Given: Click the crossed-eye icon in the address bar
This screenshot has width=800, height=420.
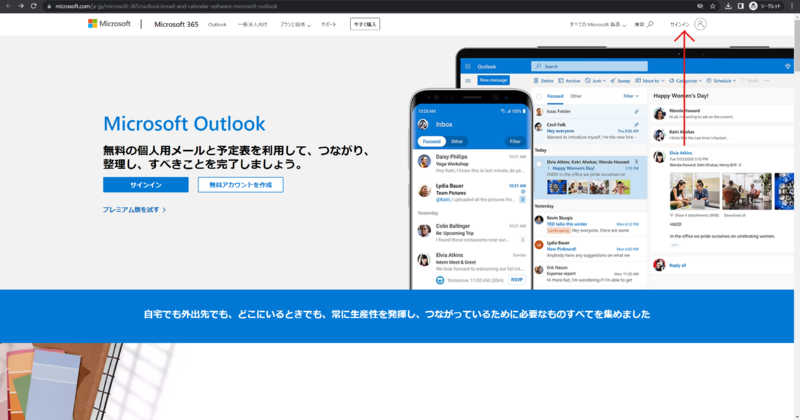Looking at the screenshot, I should click(700, 6).
